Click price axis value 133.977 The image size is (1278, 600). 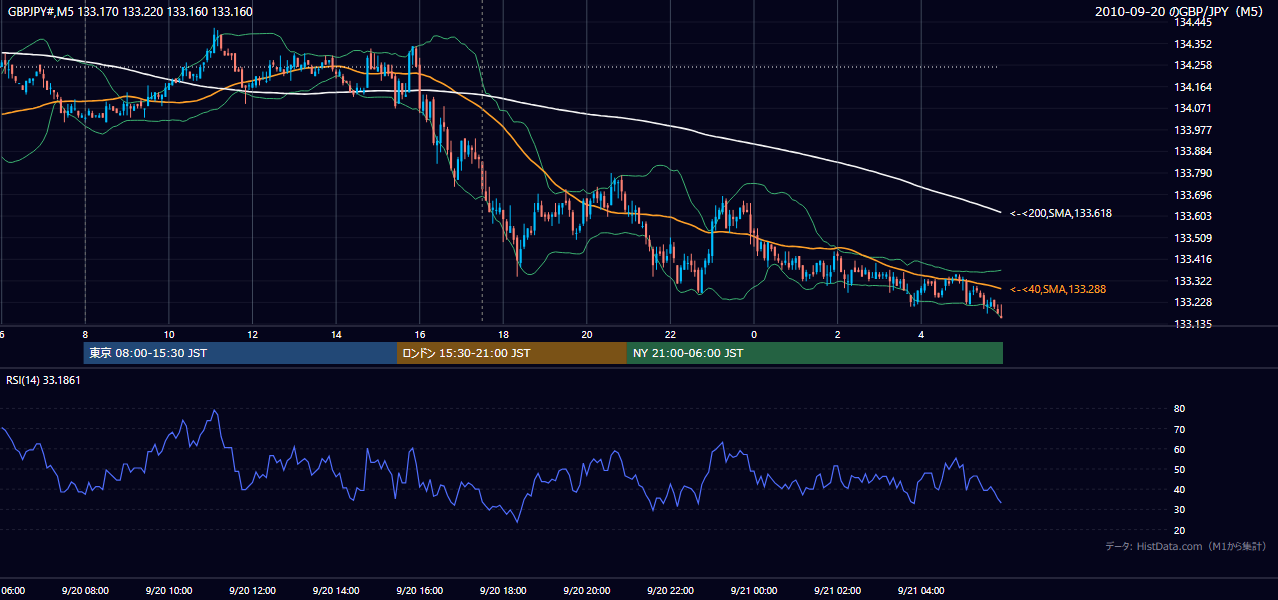point(1192,130)
